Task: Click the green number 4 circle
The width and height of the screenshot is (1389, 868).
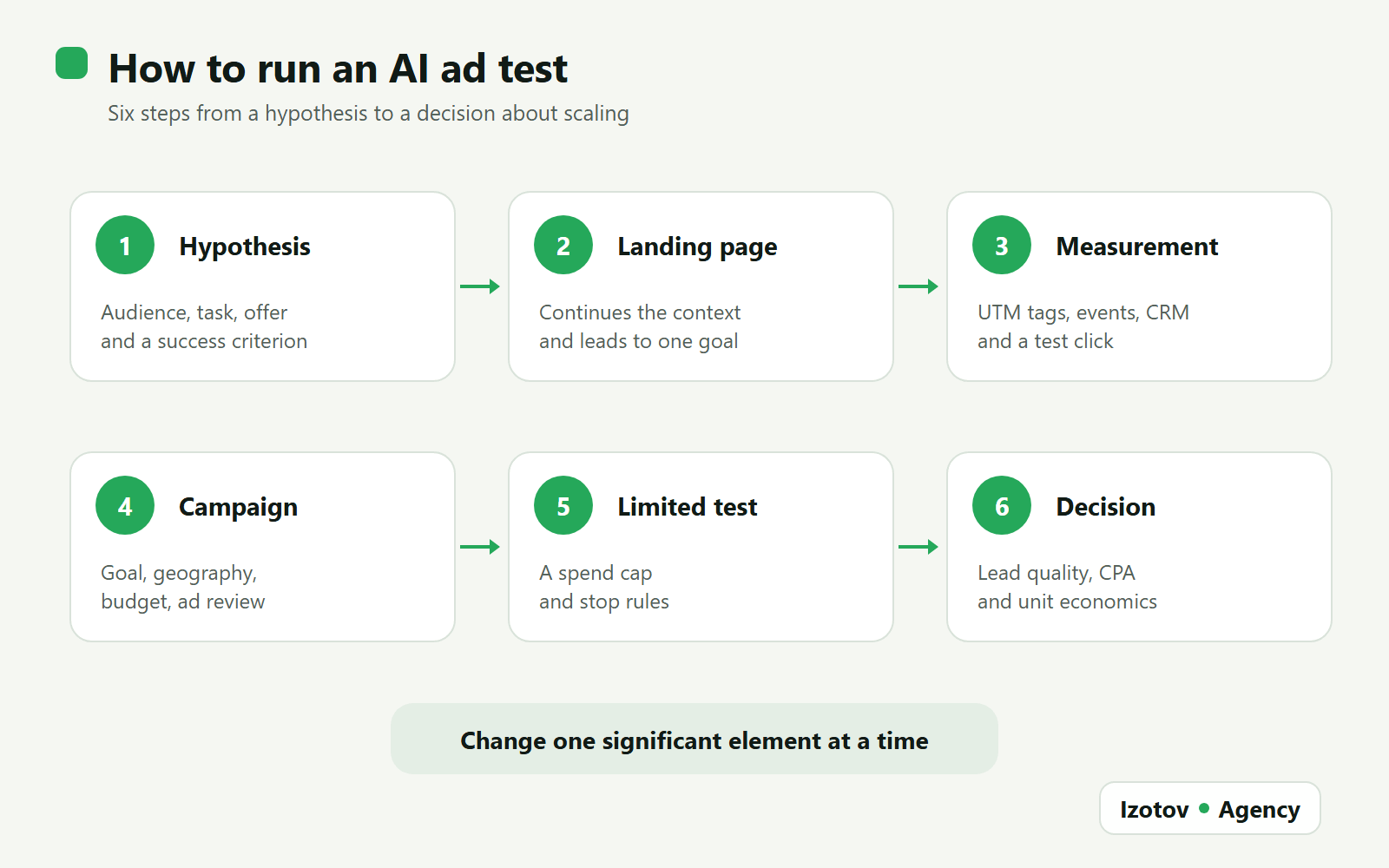Action: coord(125,505)
